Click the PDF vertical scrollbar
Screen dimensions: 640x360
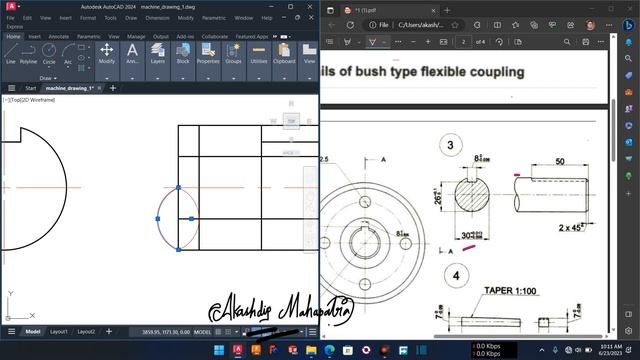(x=613, y=130)
